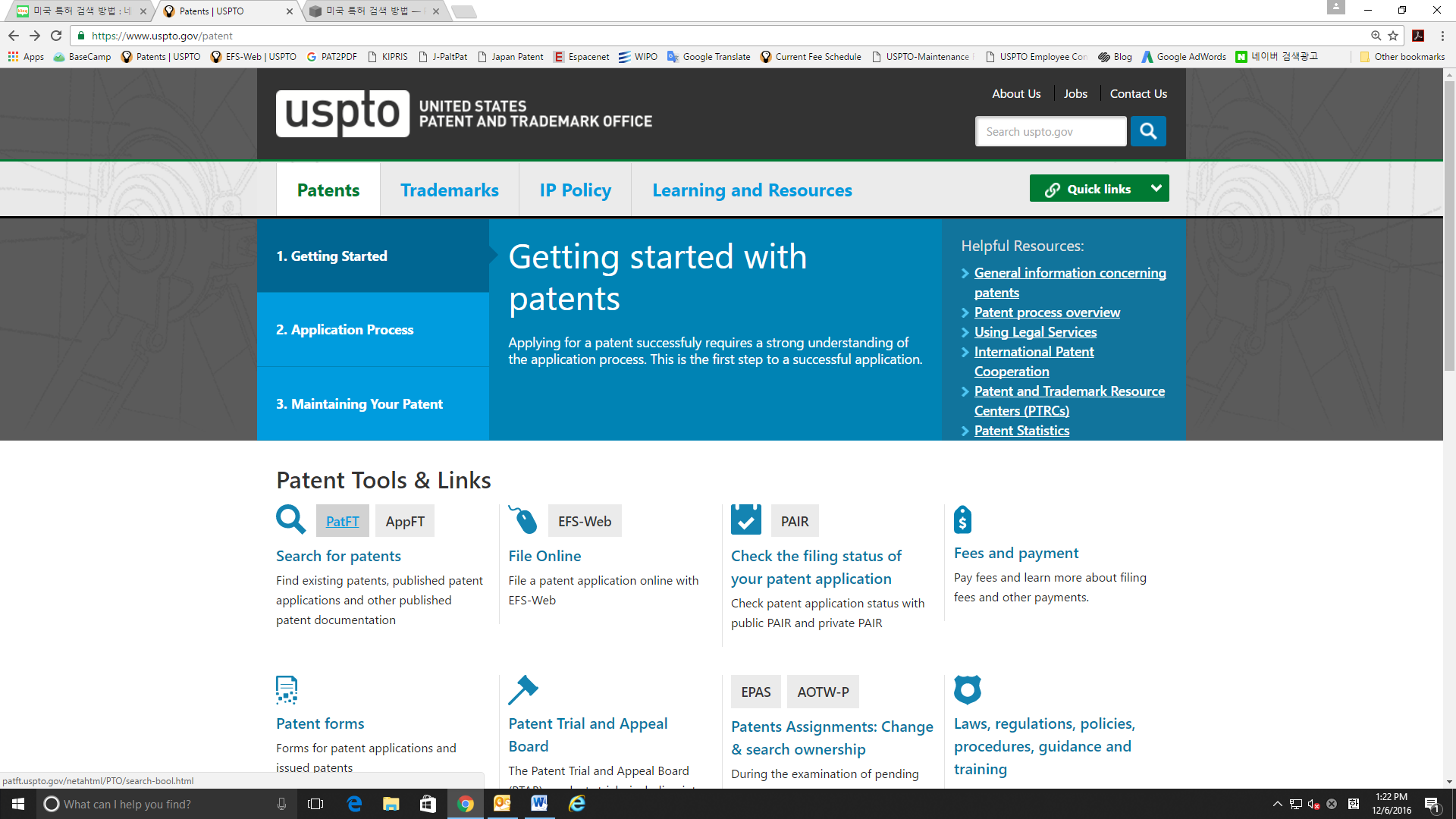
Task: Select 3. Maintaining Your Patent step
Action: coord(373,404)
